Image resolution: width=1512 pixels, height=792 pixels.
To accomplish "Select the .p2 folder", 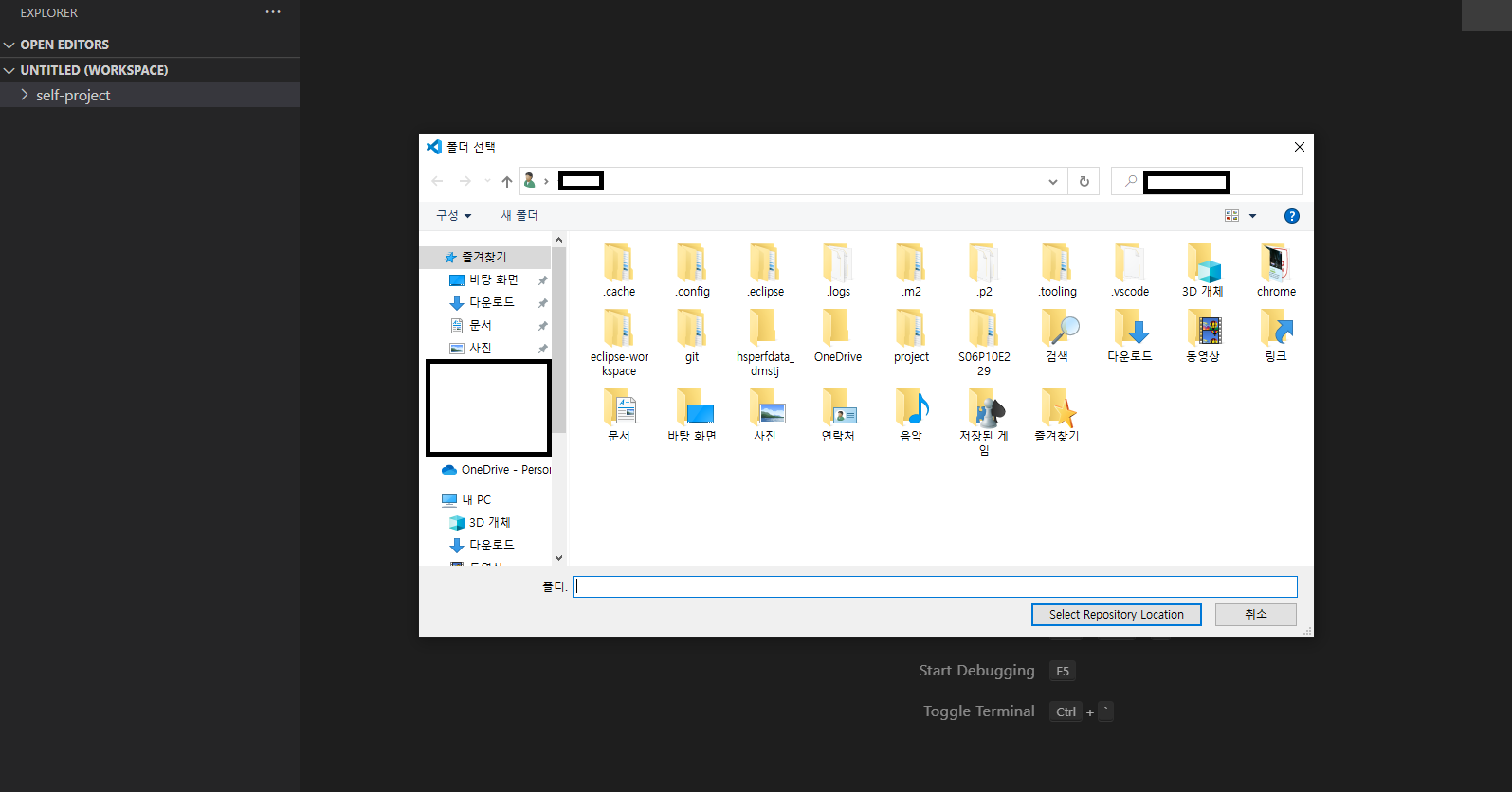I will [984, 271].
